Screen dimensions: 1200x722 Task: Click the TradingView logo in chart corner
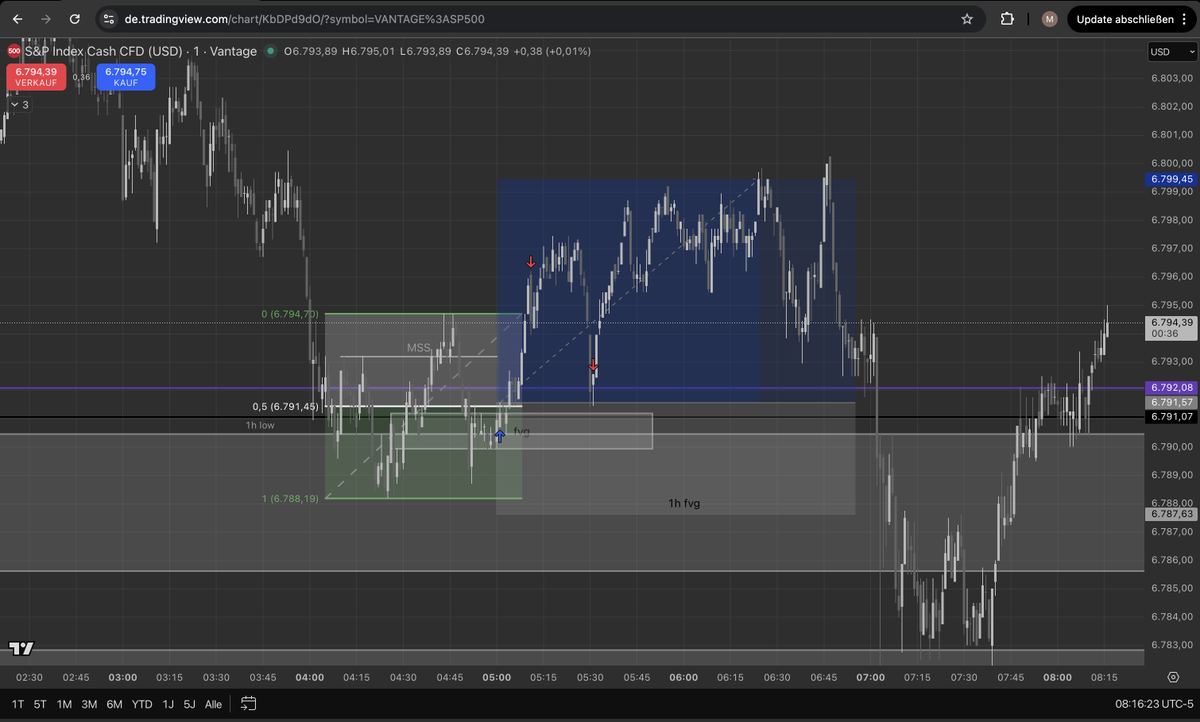pyautogui.click(x=20, y=649)
